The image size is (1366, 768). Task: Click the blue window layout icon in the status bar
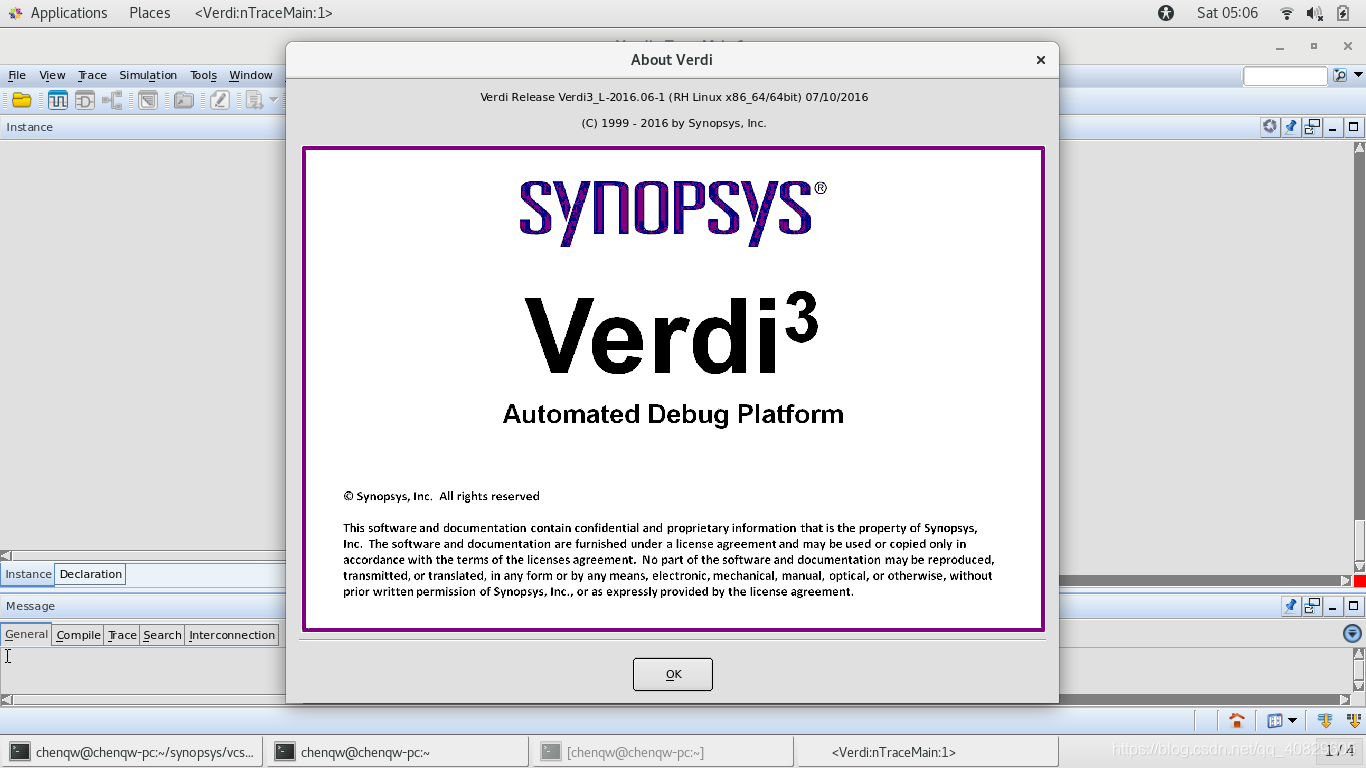click(1275, 720)
